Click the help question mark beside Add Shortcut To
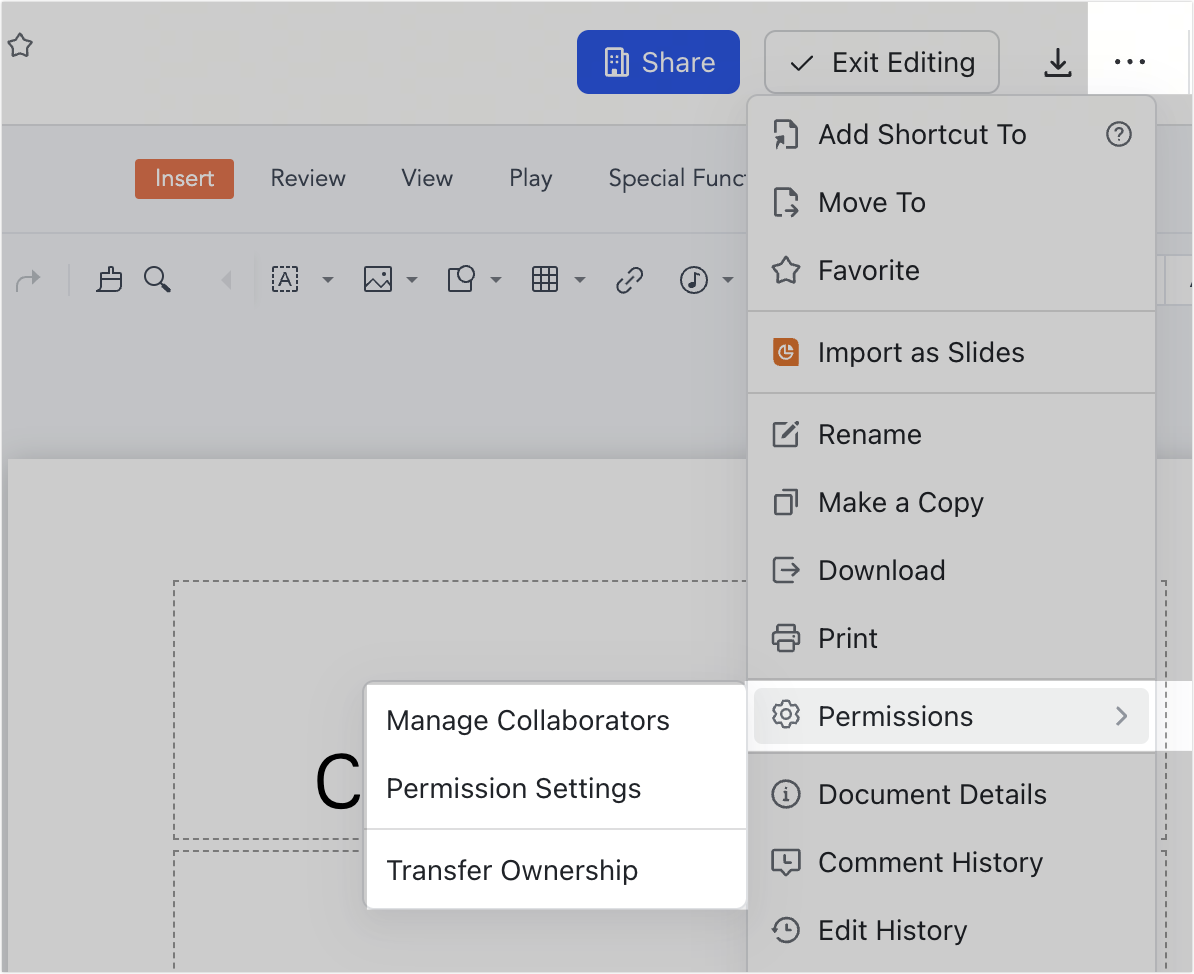 [1118, 135]
